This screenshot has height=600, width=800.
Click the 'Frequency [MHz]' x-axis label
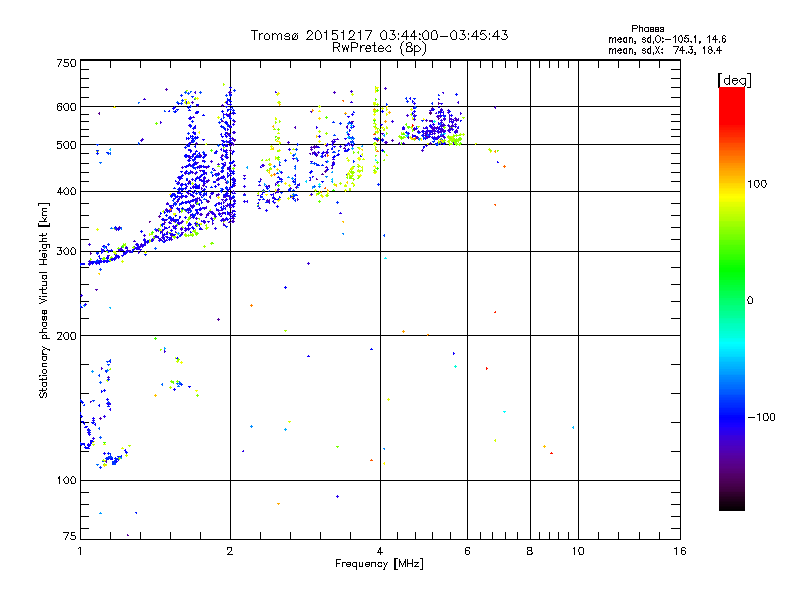pyautogui.click(x=379, y=564)
